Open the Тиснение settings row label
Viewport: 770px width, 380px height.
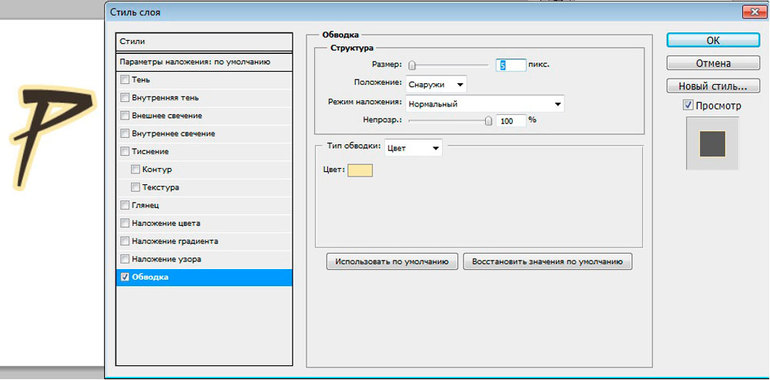tap(150, 151)
